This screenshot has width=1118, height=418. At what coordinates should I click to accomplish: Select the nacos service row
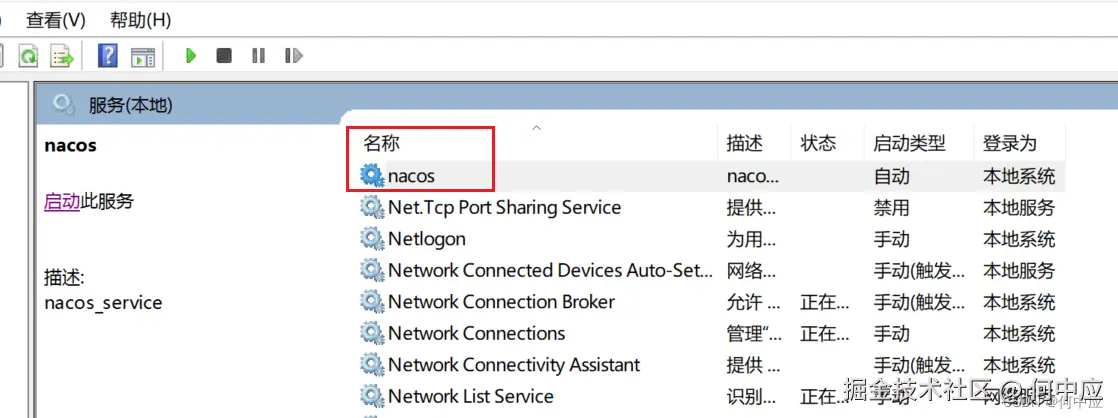point(411,176)
